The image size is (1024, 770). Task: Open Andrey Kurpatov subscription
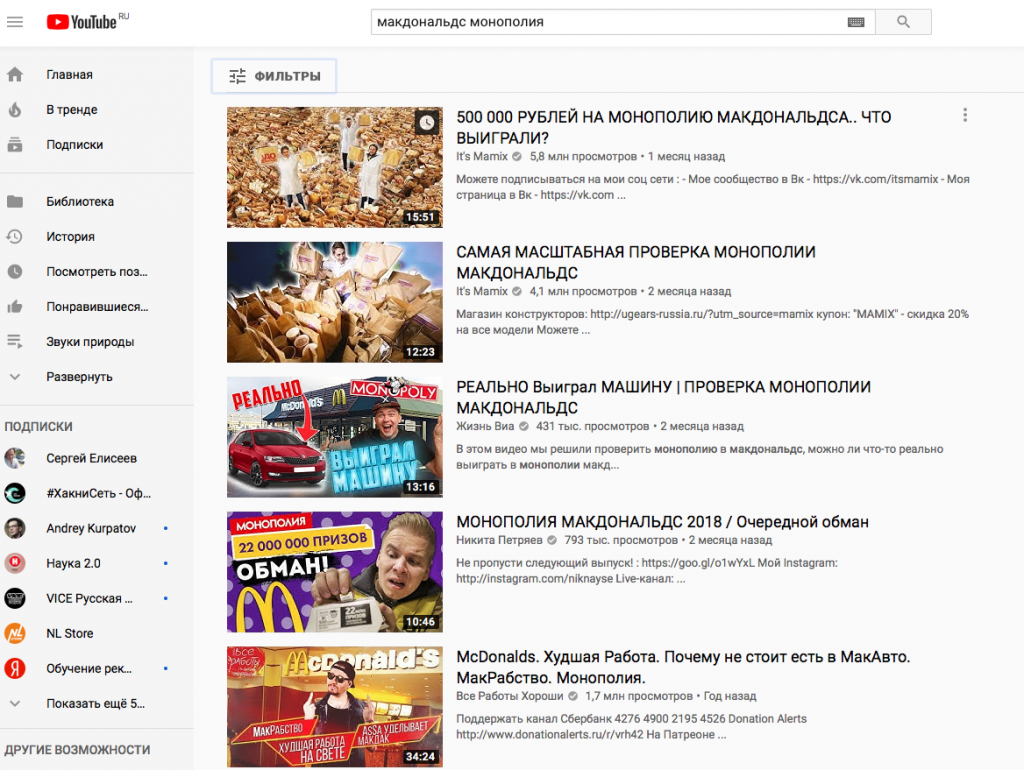91,528
